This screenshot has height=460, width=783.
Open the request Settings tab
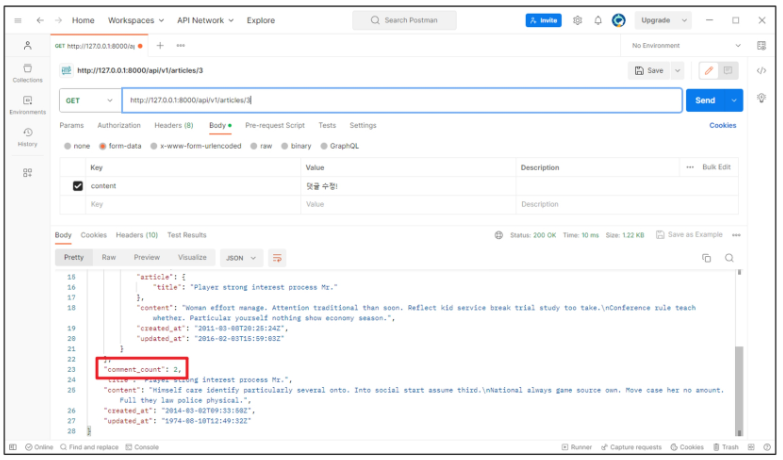[x=363, y=125]
